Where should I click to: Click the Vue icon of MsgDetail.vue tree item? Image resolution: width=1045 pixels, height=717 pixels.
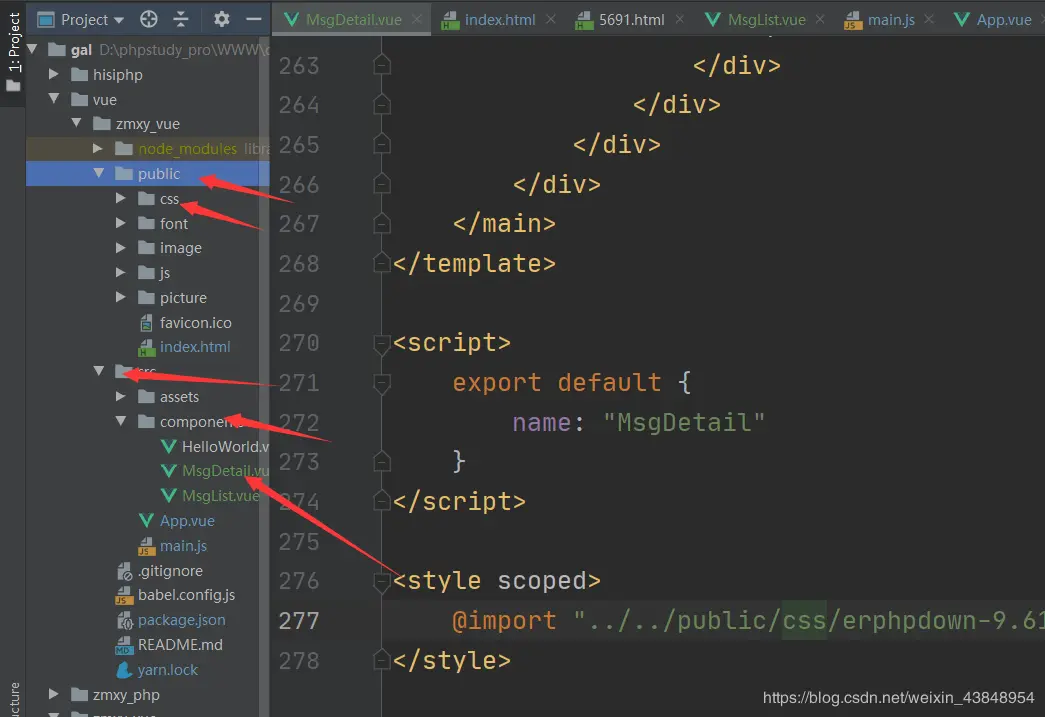click(x=169, y=471)
